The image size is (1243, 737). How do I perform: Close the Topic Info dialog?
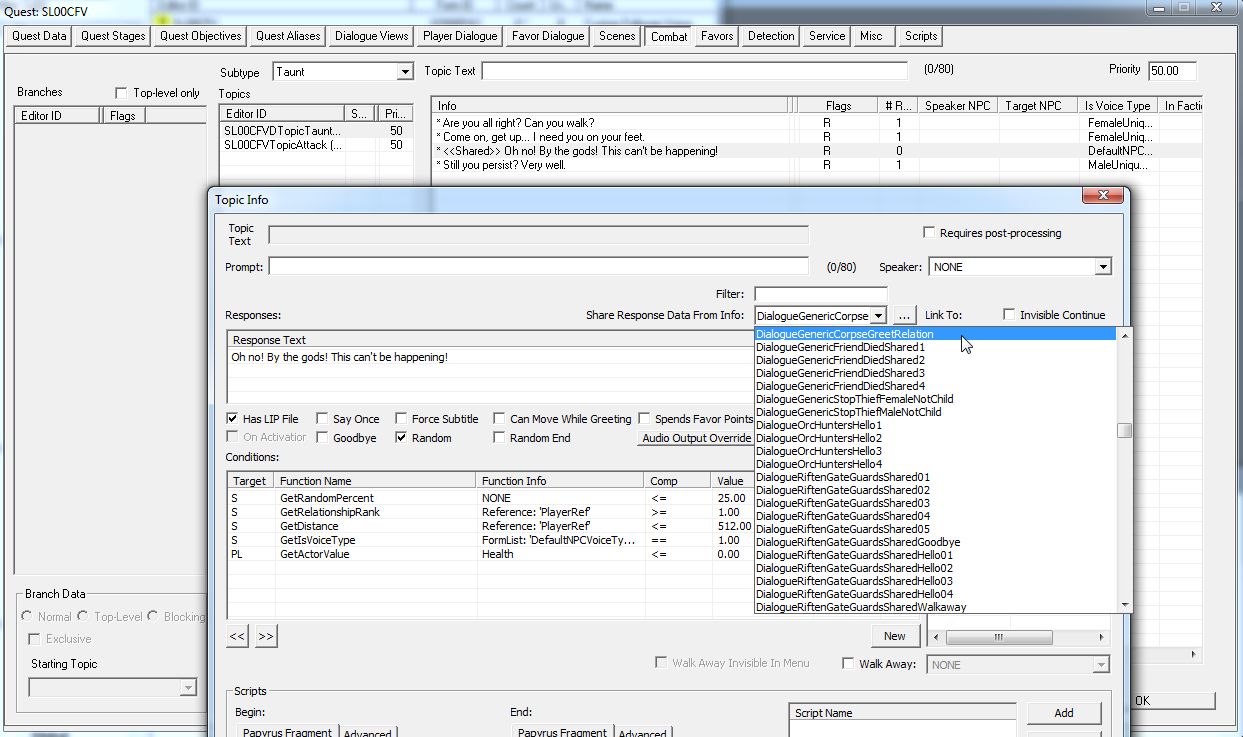click(1103, 196)
